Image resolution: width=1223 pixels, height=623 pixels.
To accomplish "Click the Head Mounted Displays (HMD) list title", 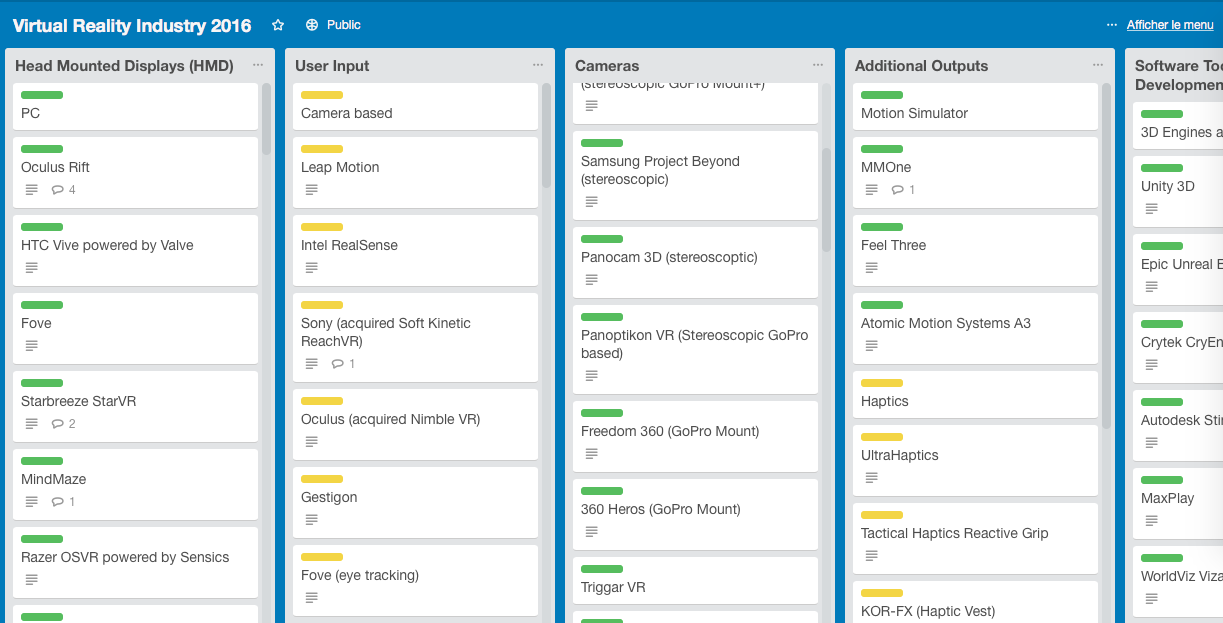I will (124, 66).
